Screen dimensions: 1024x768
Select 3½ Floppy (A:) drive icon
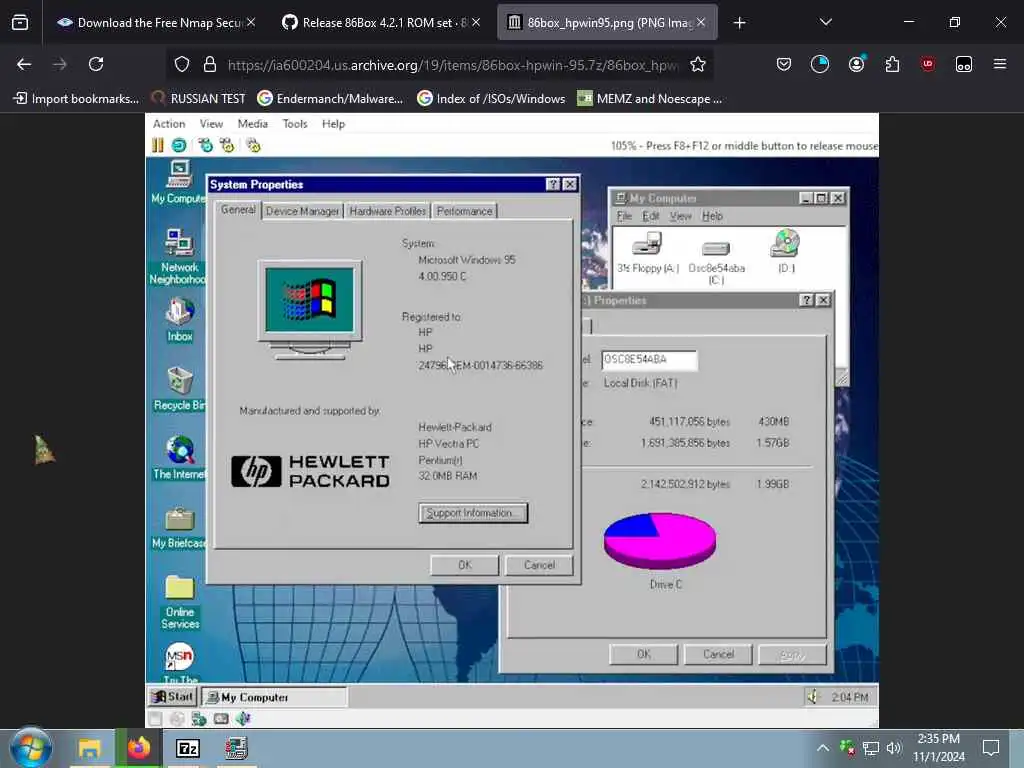point(648,253)
